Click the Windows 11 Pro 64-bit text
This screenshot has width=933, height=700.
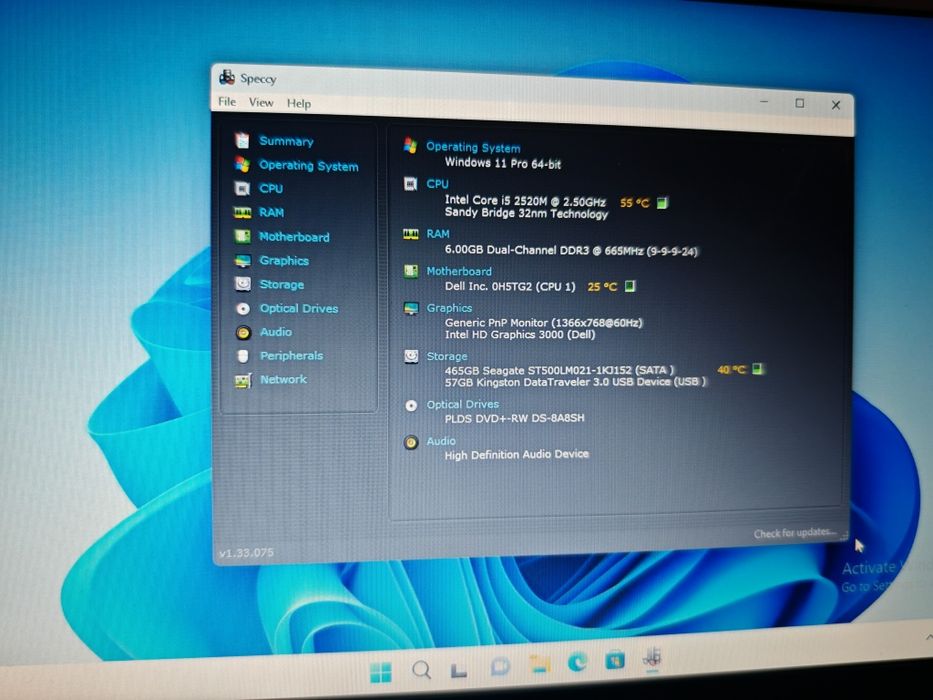tap(503, 162)
